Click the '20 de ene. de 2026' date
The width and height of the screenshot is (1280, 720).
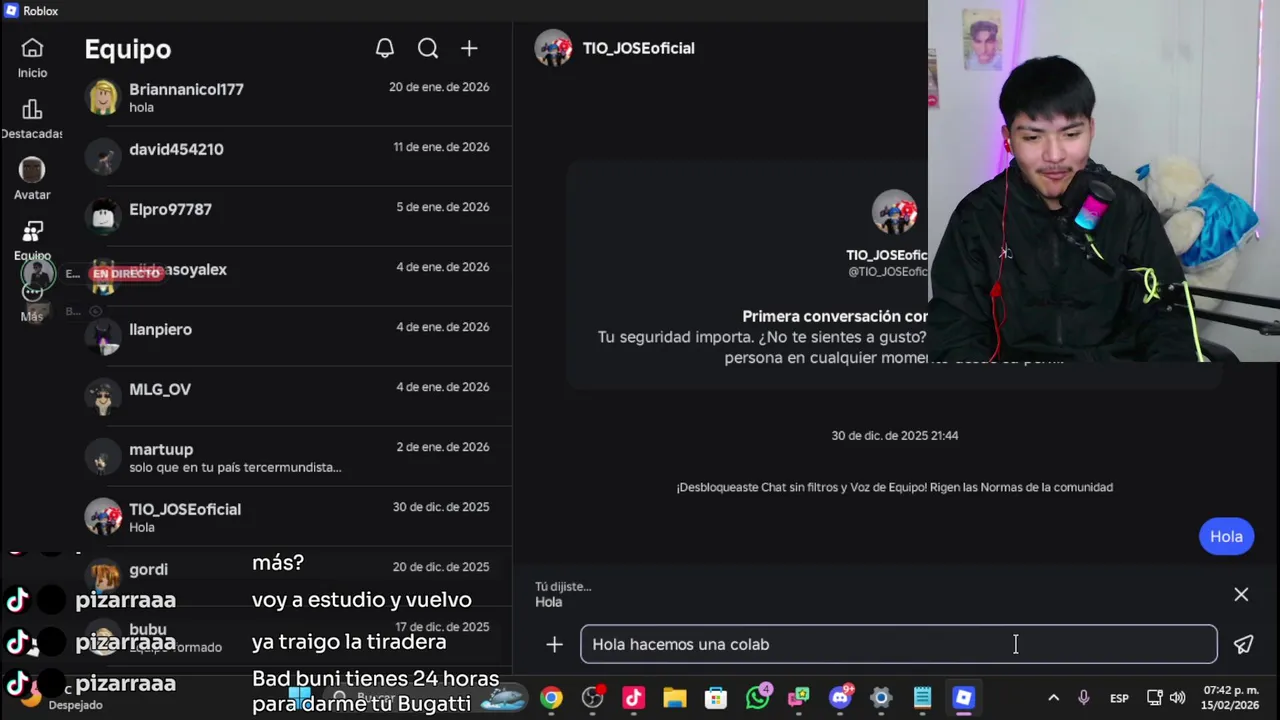[439, 87]
